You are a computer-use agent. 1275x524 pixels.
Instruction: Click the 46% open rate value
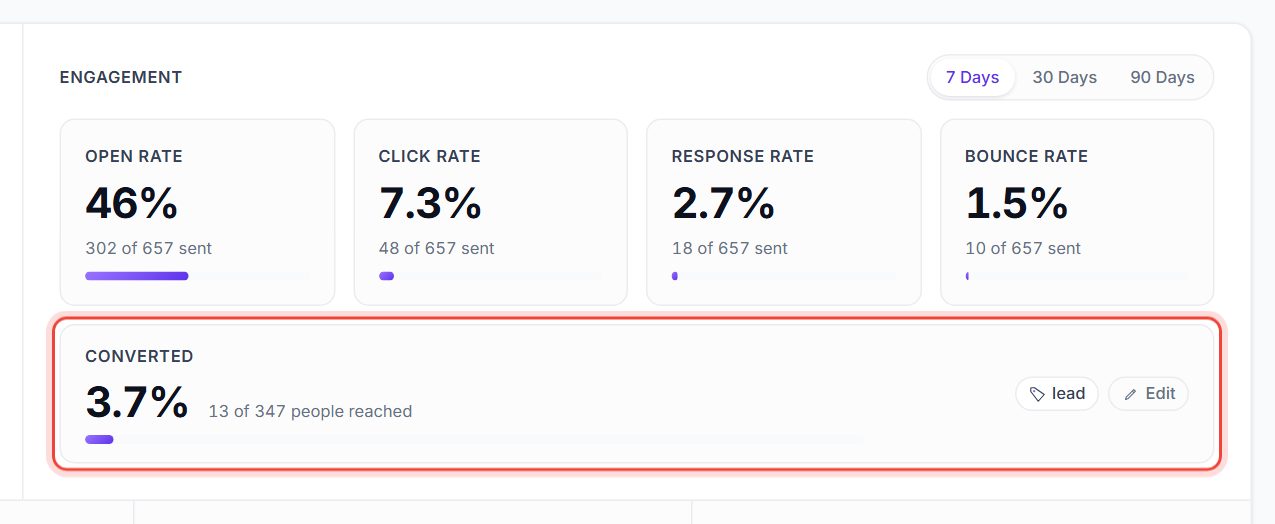pos(132,204)
